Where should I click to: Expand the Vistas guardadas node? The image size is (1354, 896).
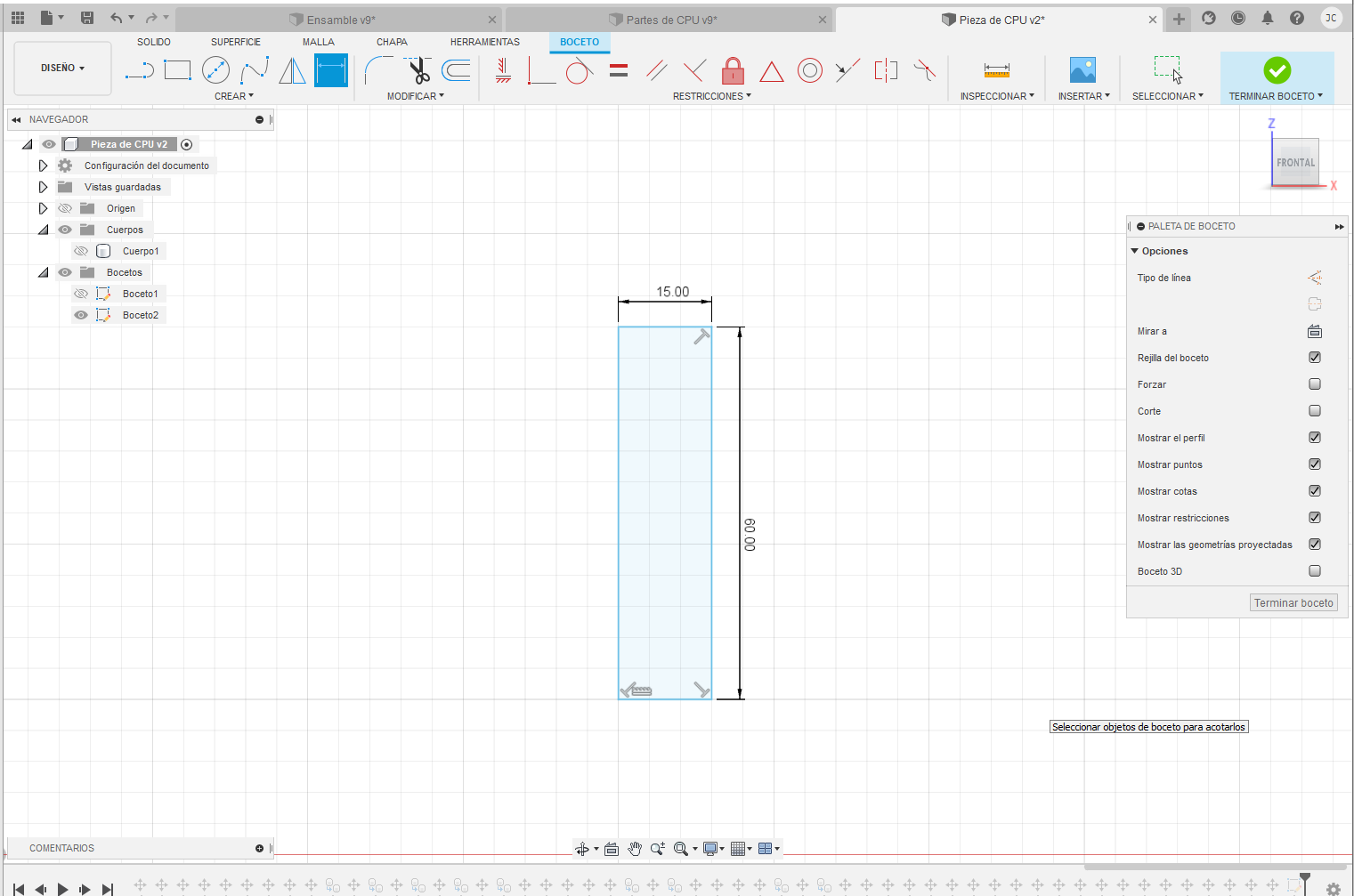pos(43,187)
